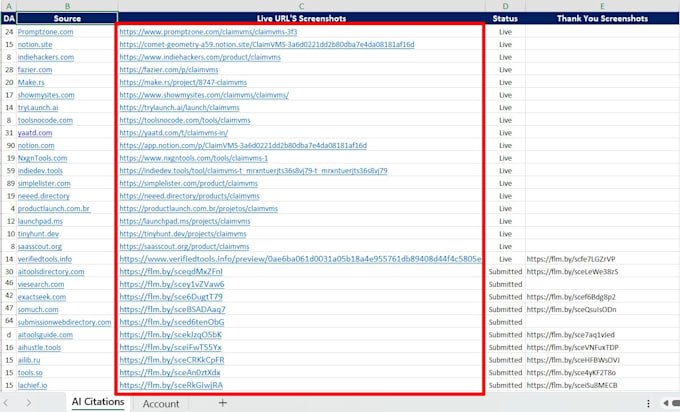Open the aitoolsguide.com source link
The image size is (680, 412).
[x=45, y=334]
